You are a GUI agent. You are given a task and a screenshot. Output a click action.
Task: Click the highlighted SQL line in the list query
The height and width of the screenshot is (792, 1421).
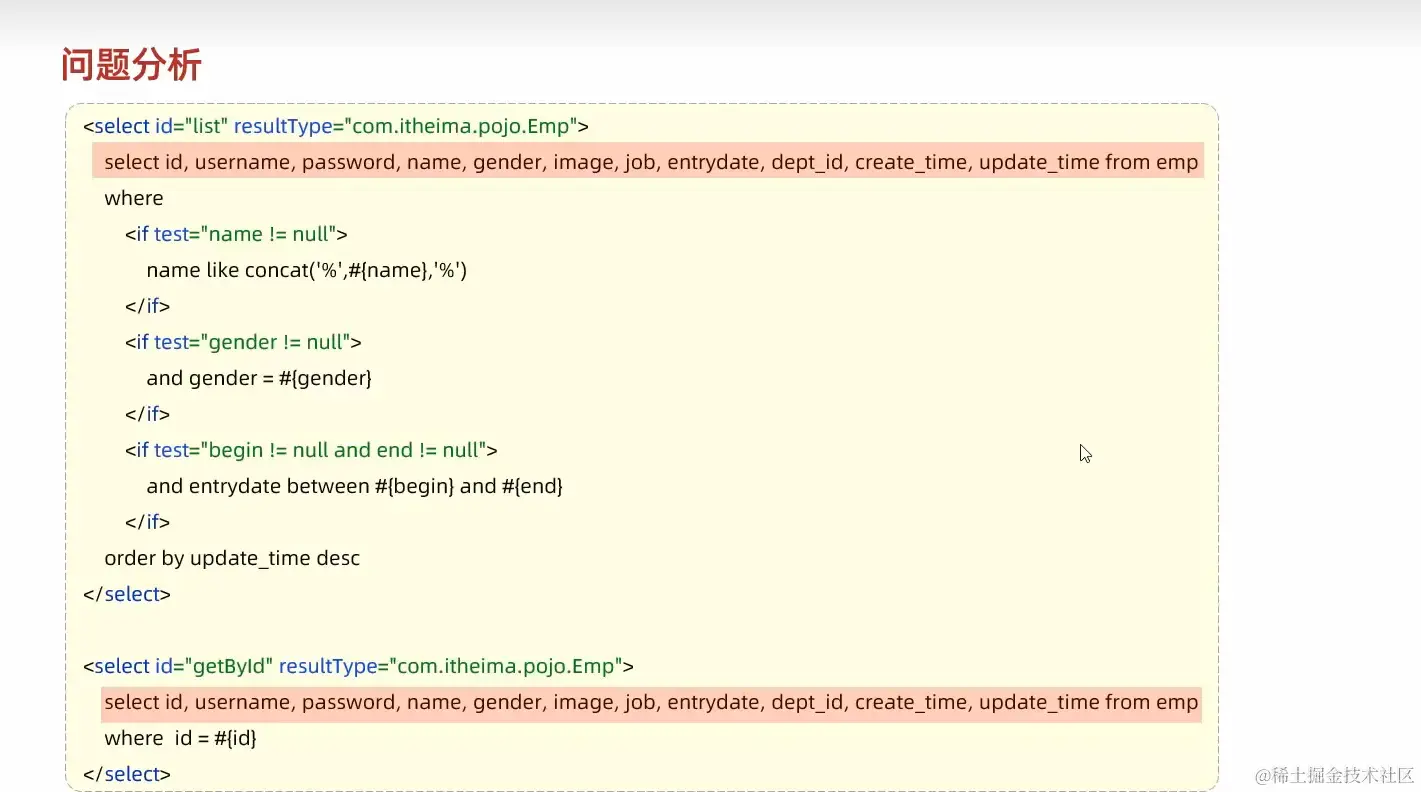[x=650, y=162]
